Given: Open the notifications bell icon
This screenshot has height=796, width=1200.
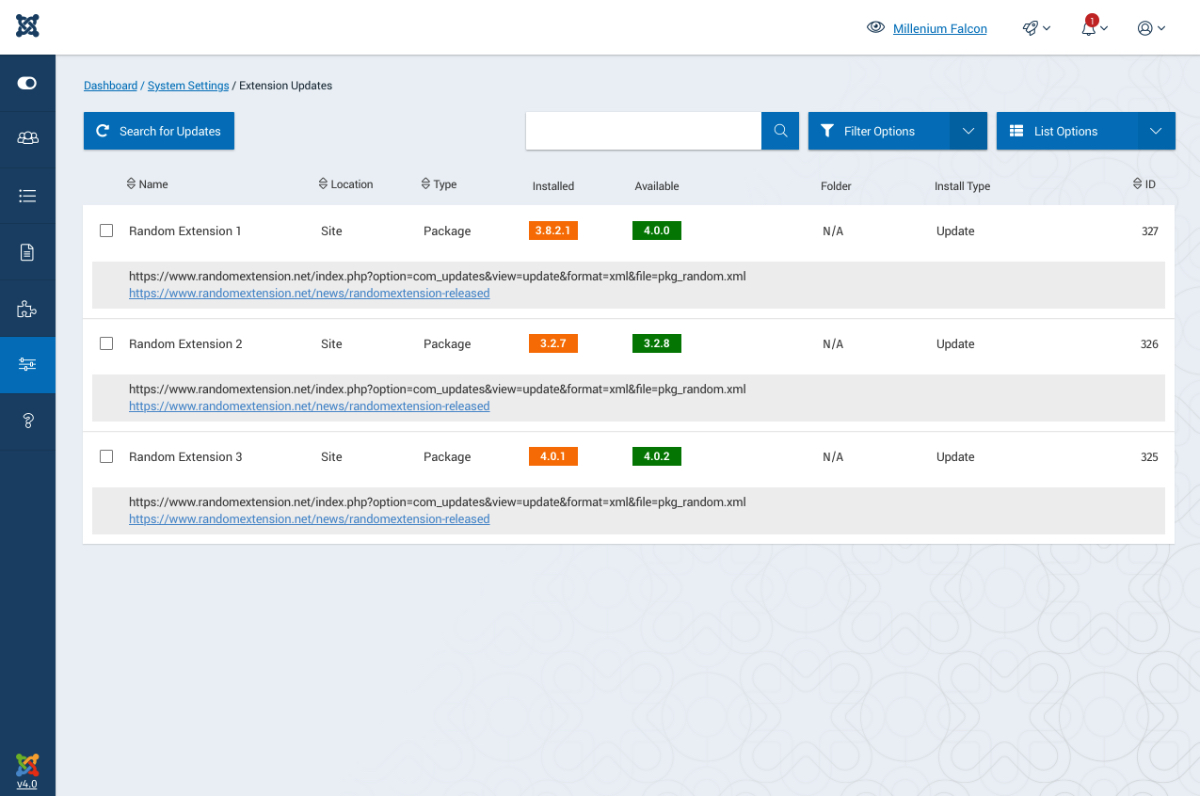Looking at the screenshot, I should (1092, 28).
